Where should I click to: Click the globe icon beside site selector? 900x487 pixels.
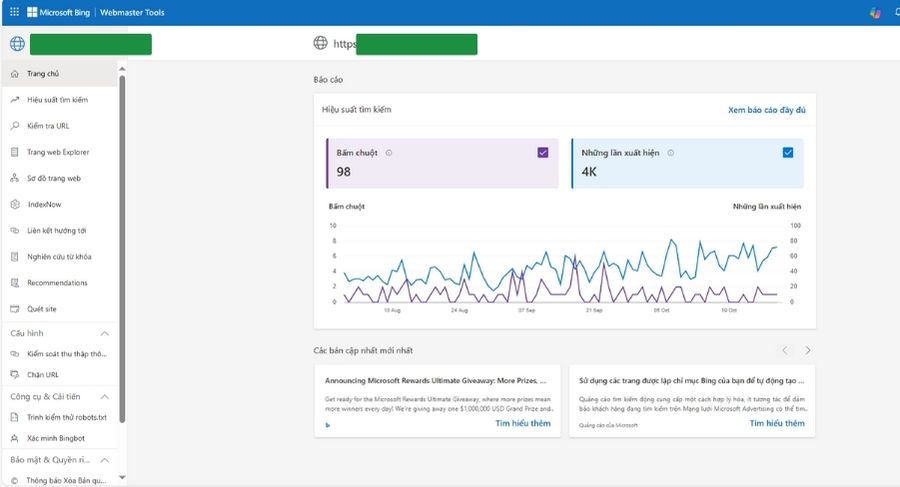point(17,44)
